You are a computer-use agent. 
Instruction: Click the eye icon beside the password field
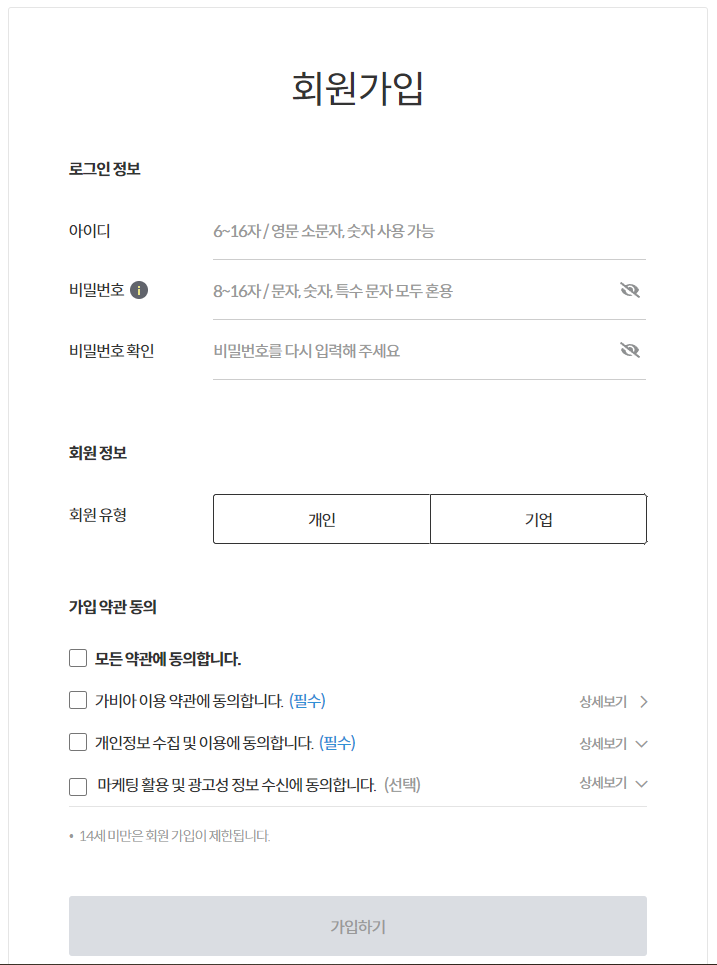click(x=630, y=290)
